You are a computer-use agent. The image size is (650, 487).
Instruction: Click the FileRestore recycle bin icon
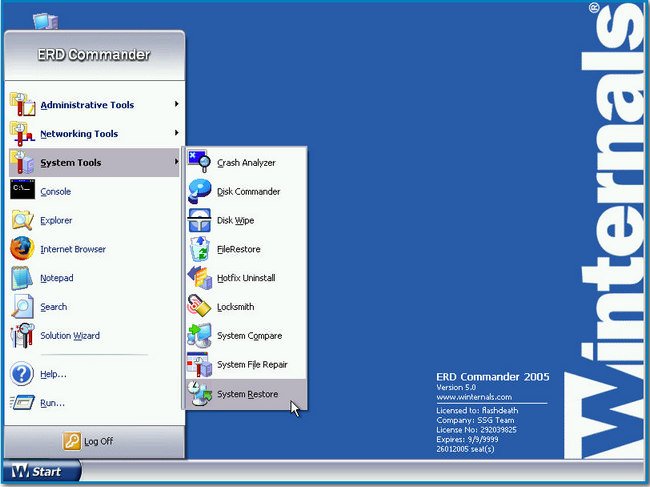(199, 249)
